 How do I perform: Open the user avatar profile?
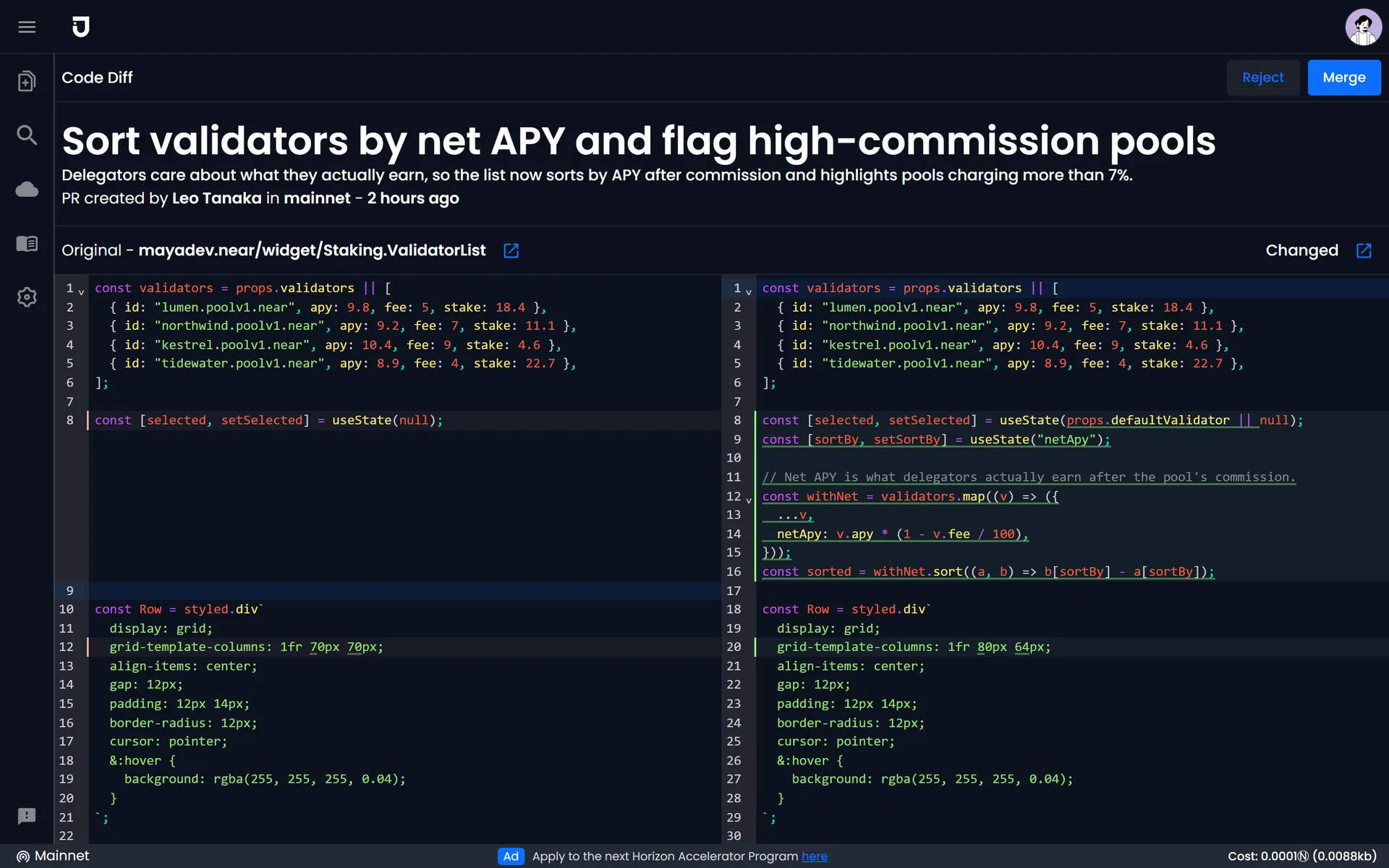[1363, 27]
